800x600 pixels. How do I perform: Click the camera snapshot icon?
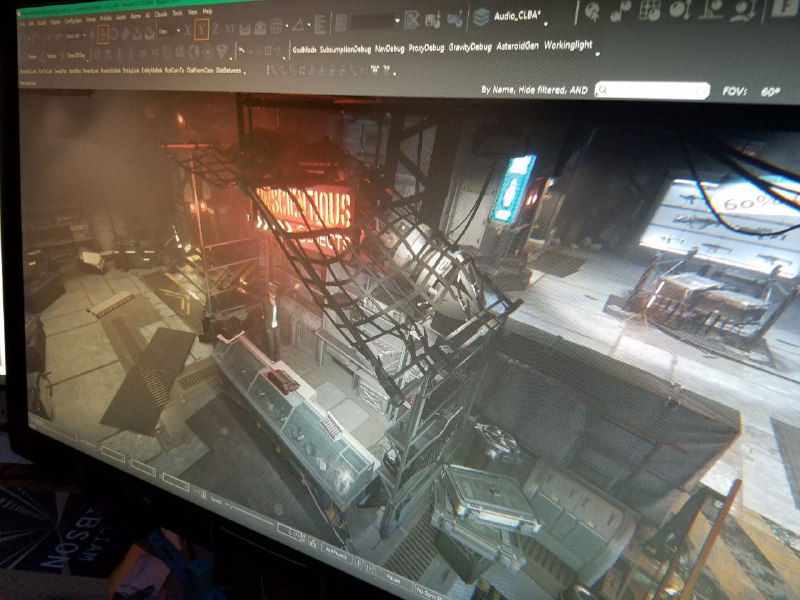260,28
